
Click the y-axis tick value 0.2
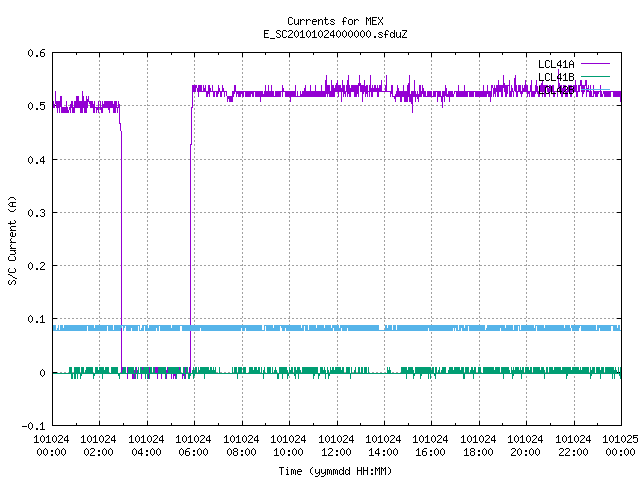click(36, 266)
